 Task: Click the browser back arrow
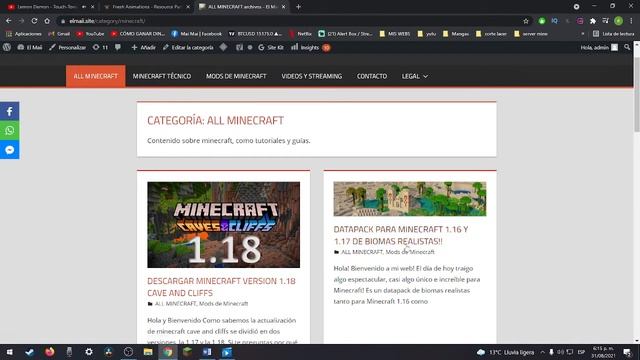tap(9, 21)
